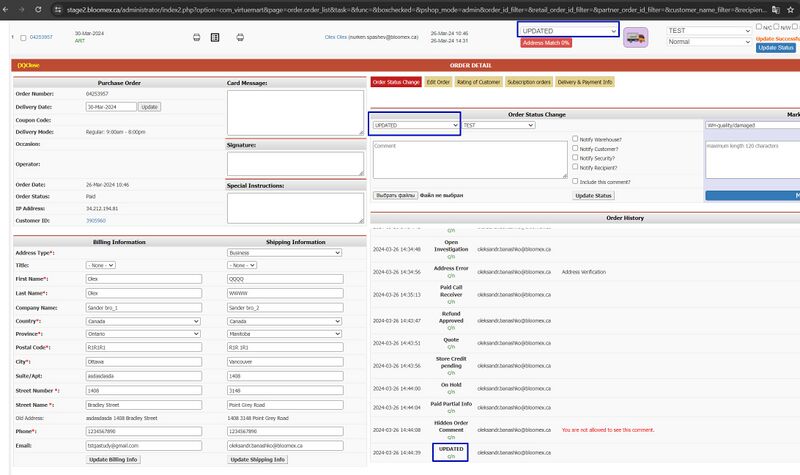Viewport: 800px width, 475px height.
Task: Click the blue Update Status button
Action: 776,47
